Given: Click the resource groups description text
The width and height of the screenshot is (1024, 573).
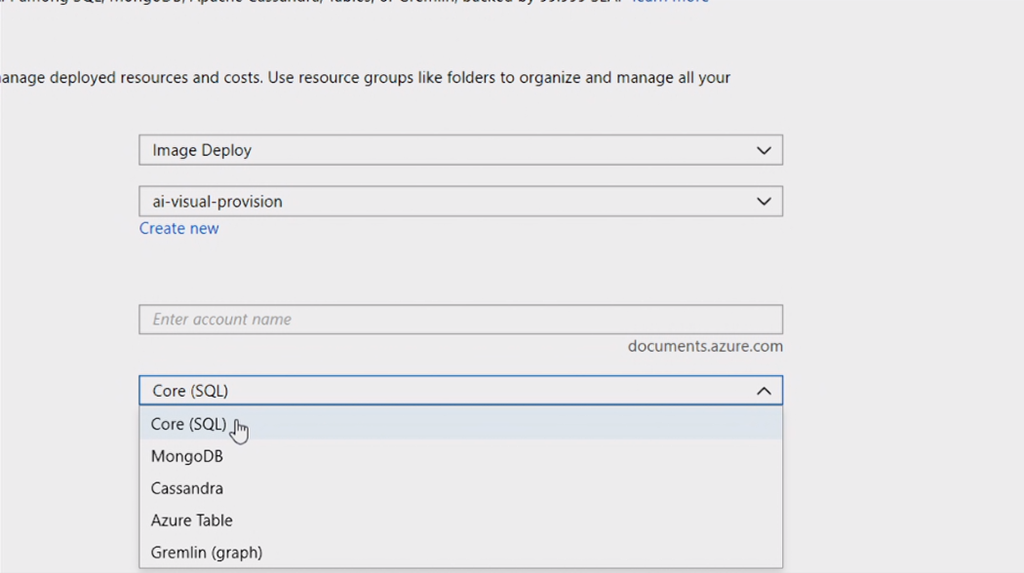Looking at the screenshot, I should click(365, 77).
